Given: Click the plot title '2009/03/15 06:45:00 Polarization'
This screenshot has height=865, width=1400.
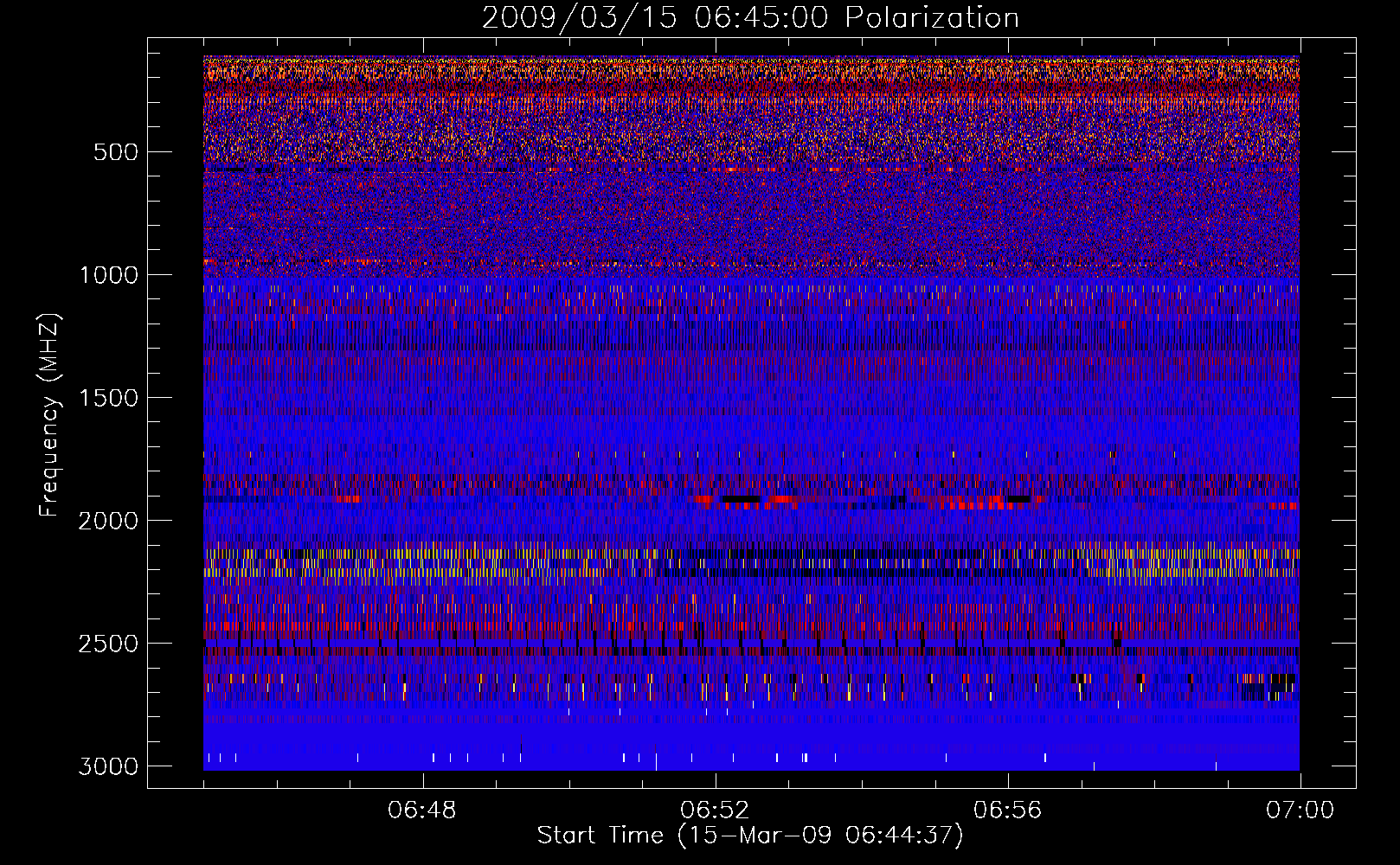Looking at the screenshot, I should click(x=750, y=17).
